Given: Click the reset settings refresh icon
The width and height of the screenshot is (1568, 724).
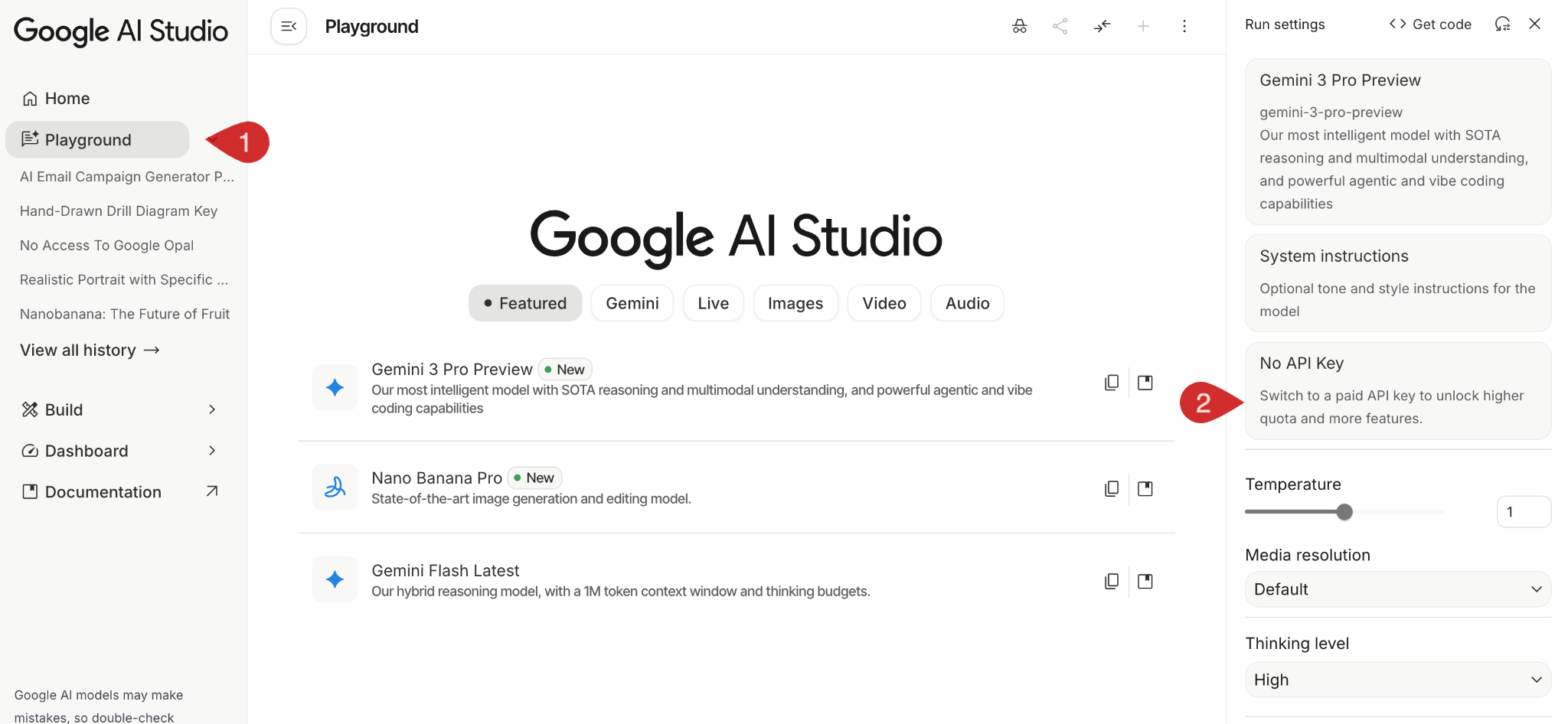Looking at the screenshot, I should [x=1502, y=24].
